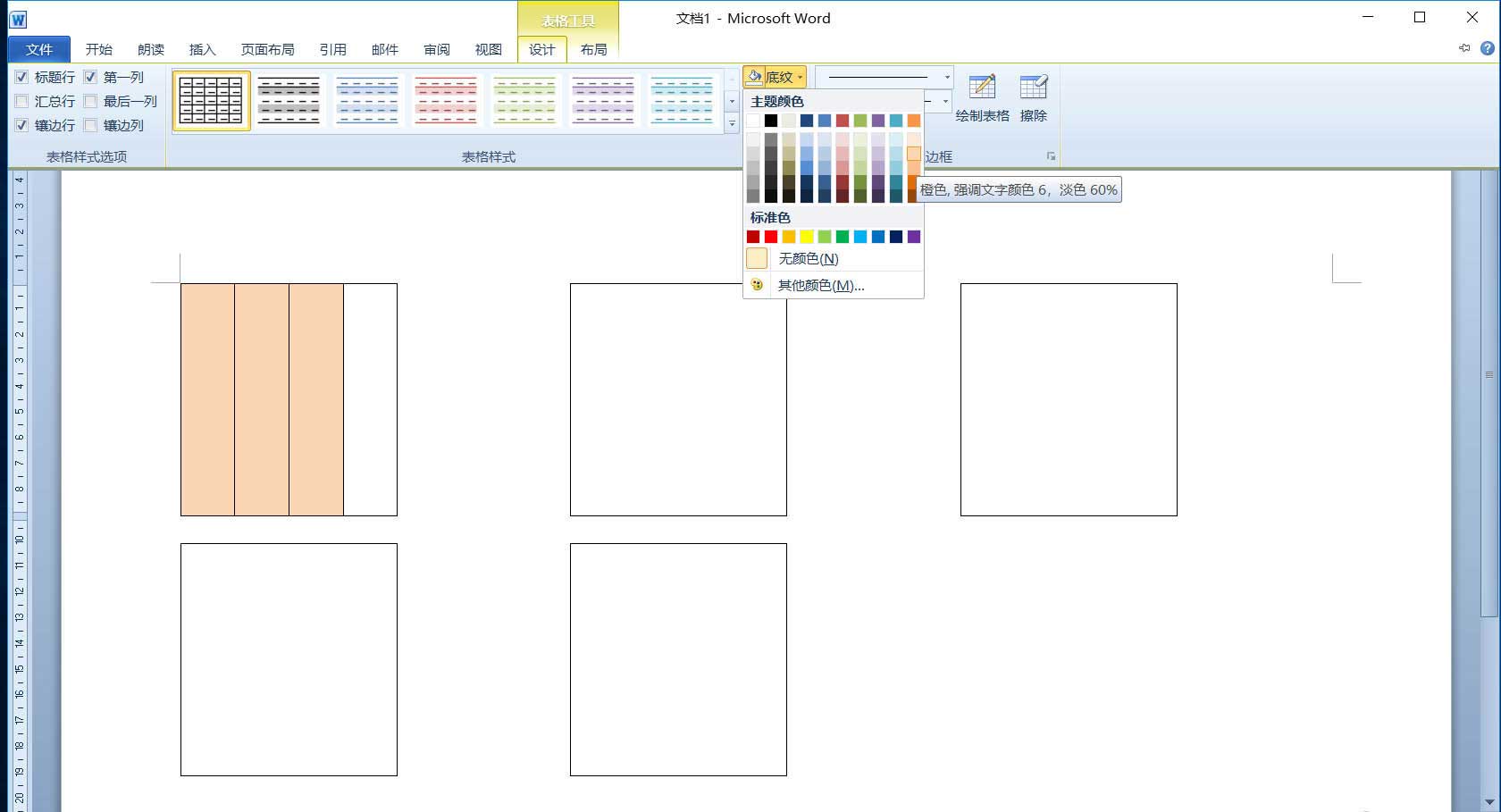Pick the standard light blue swatch
The height and width of the screenshot is (812, 1501).
pos(860,237)
